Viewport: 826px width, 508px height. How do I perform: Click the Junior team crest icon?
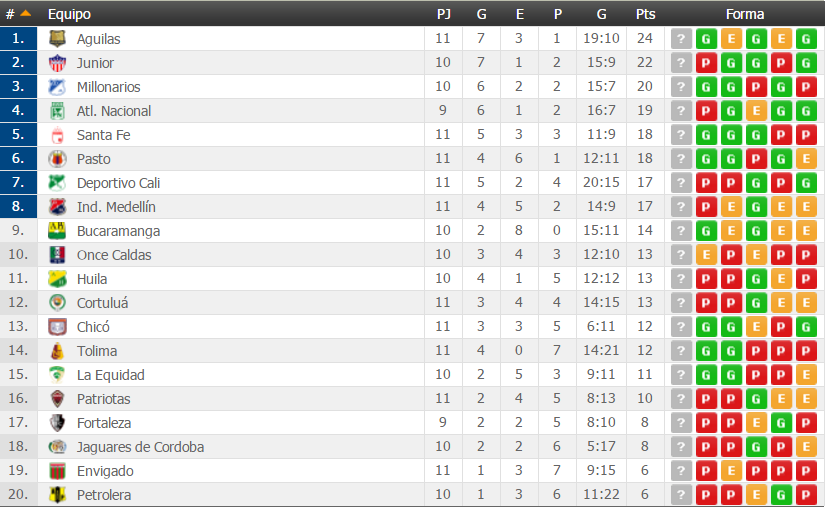point(57,63)
